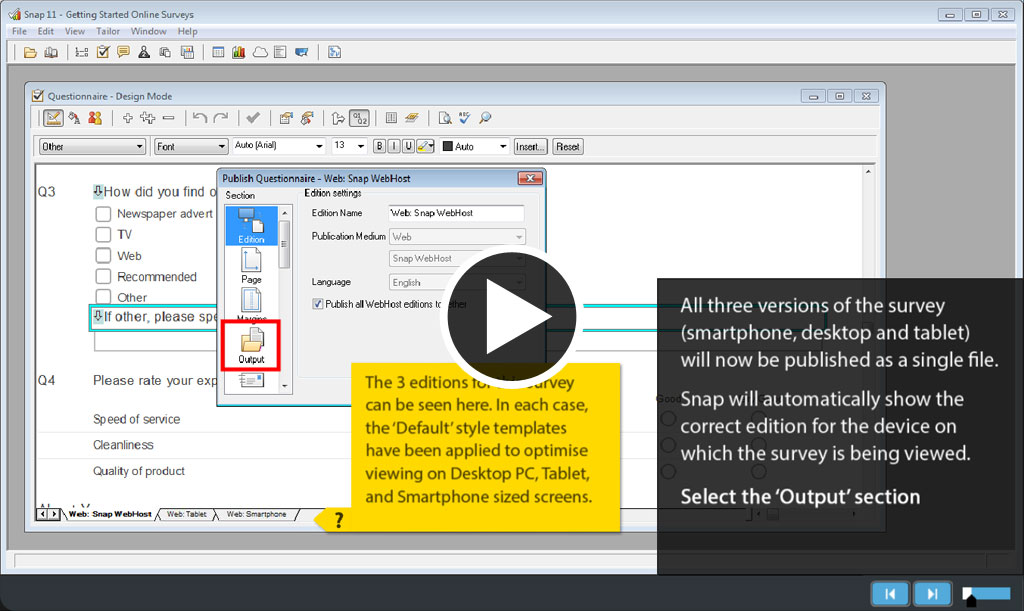Click the speech bubble comments icon
This screenshot has width=1024, height=611.
click(x=123, y=52)
